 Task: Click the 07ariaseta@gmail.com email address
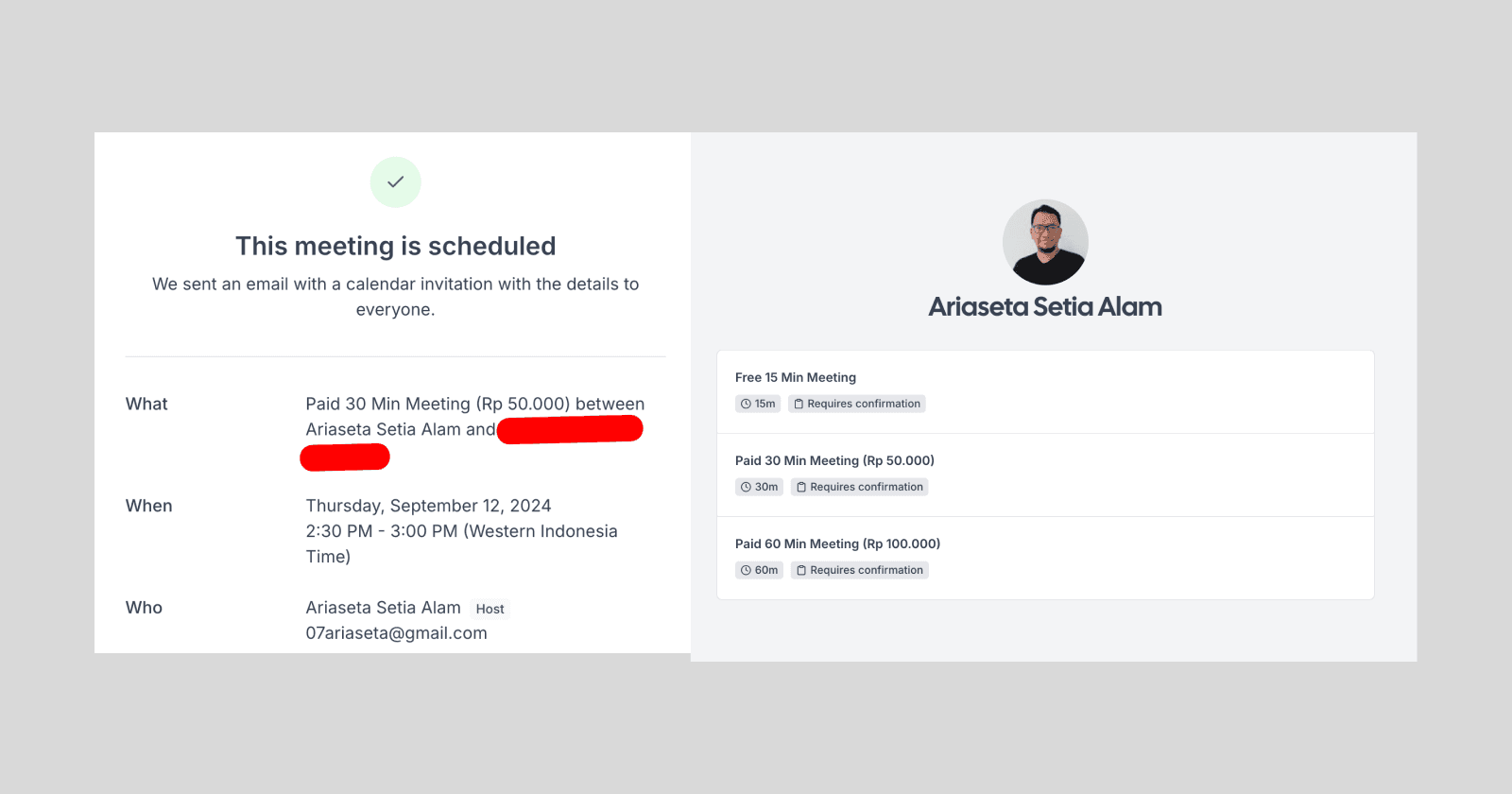coord(396,633)
